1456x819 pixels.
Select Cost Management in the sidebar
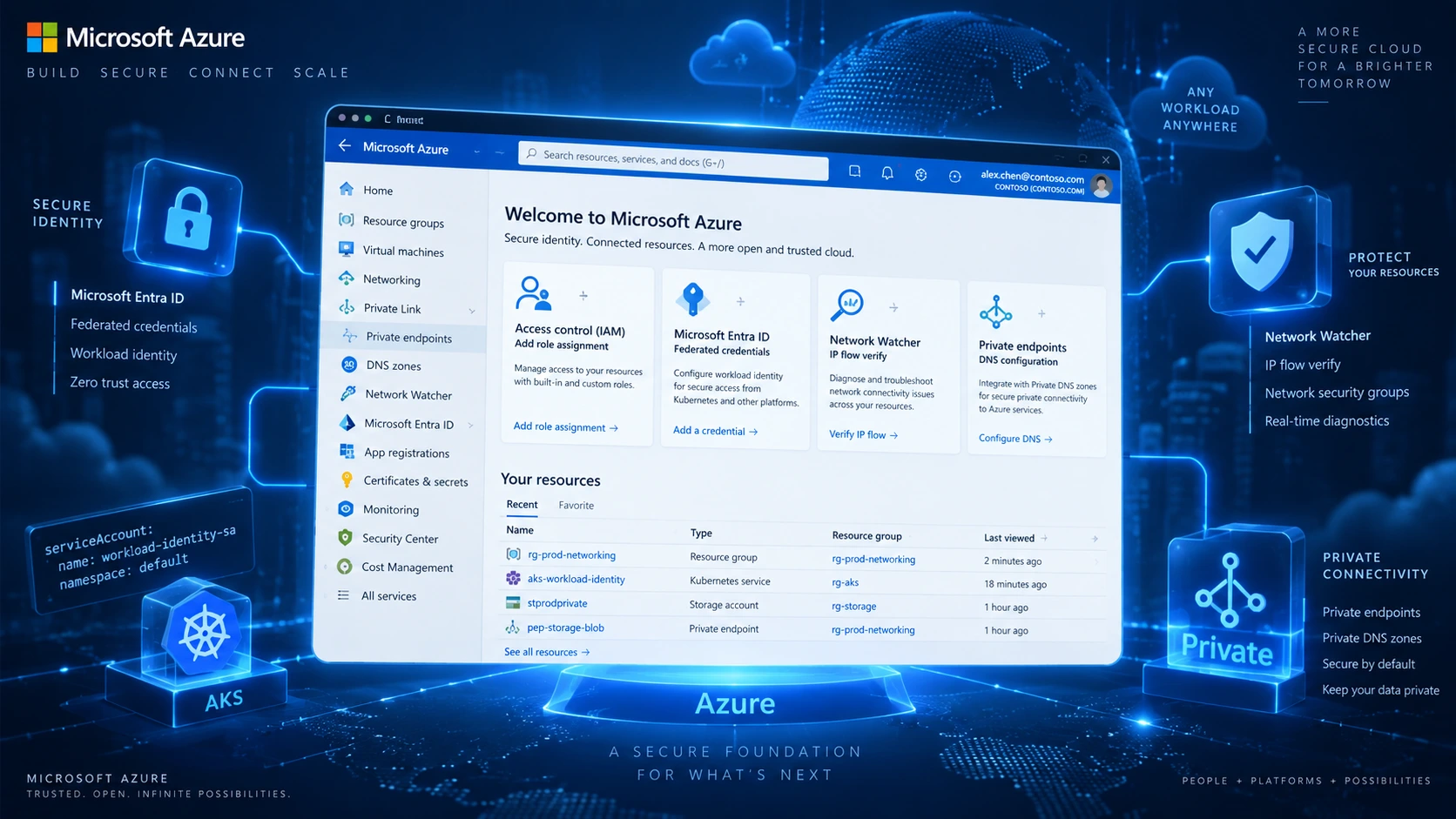point(408,567)
